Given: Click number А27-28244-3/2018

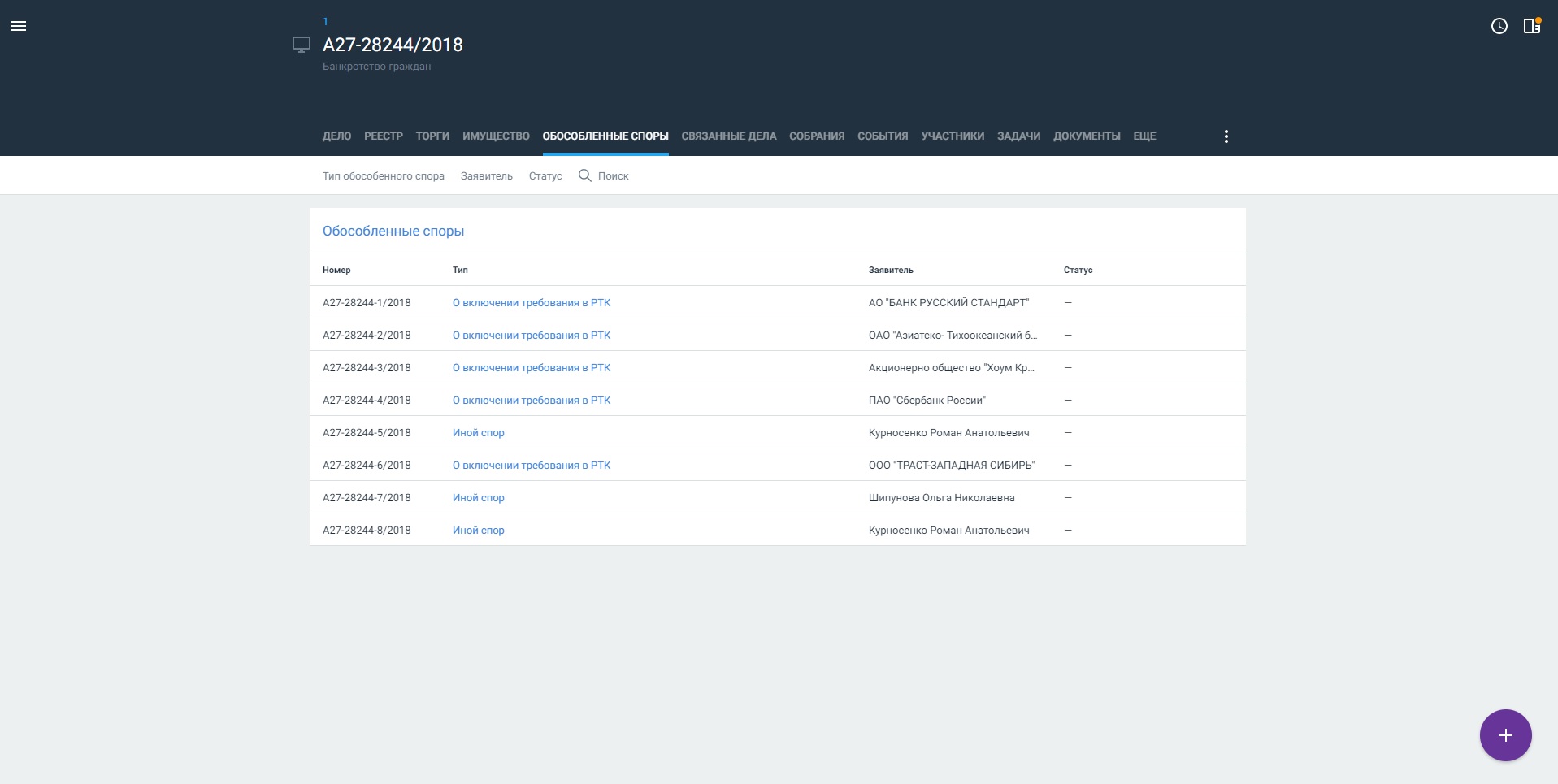Looking at the screenshot, I should tap(367, 367).
